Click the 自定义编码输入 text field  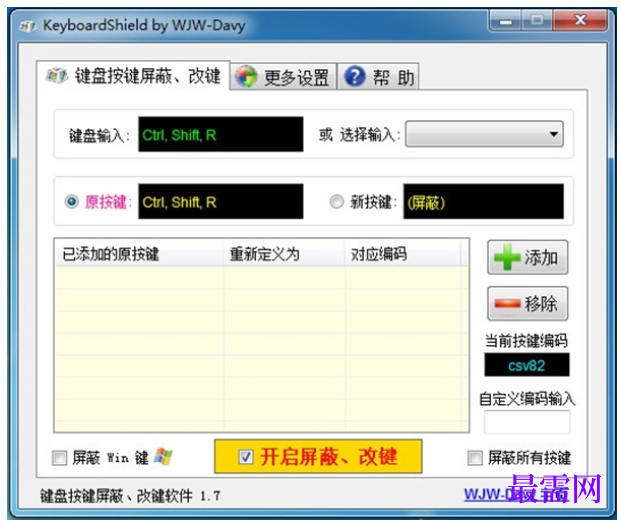527,422
